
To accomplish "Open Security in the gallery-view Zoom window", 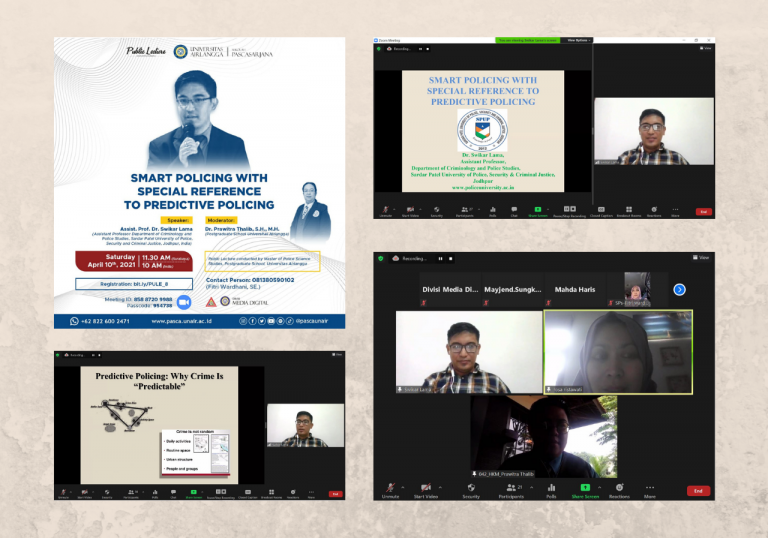I will point(471,490).
